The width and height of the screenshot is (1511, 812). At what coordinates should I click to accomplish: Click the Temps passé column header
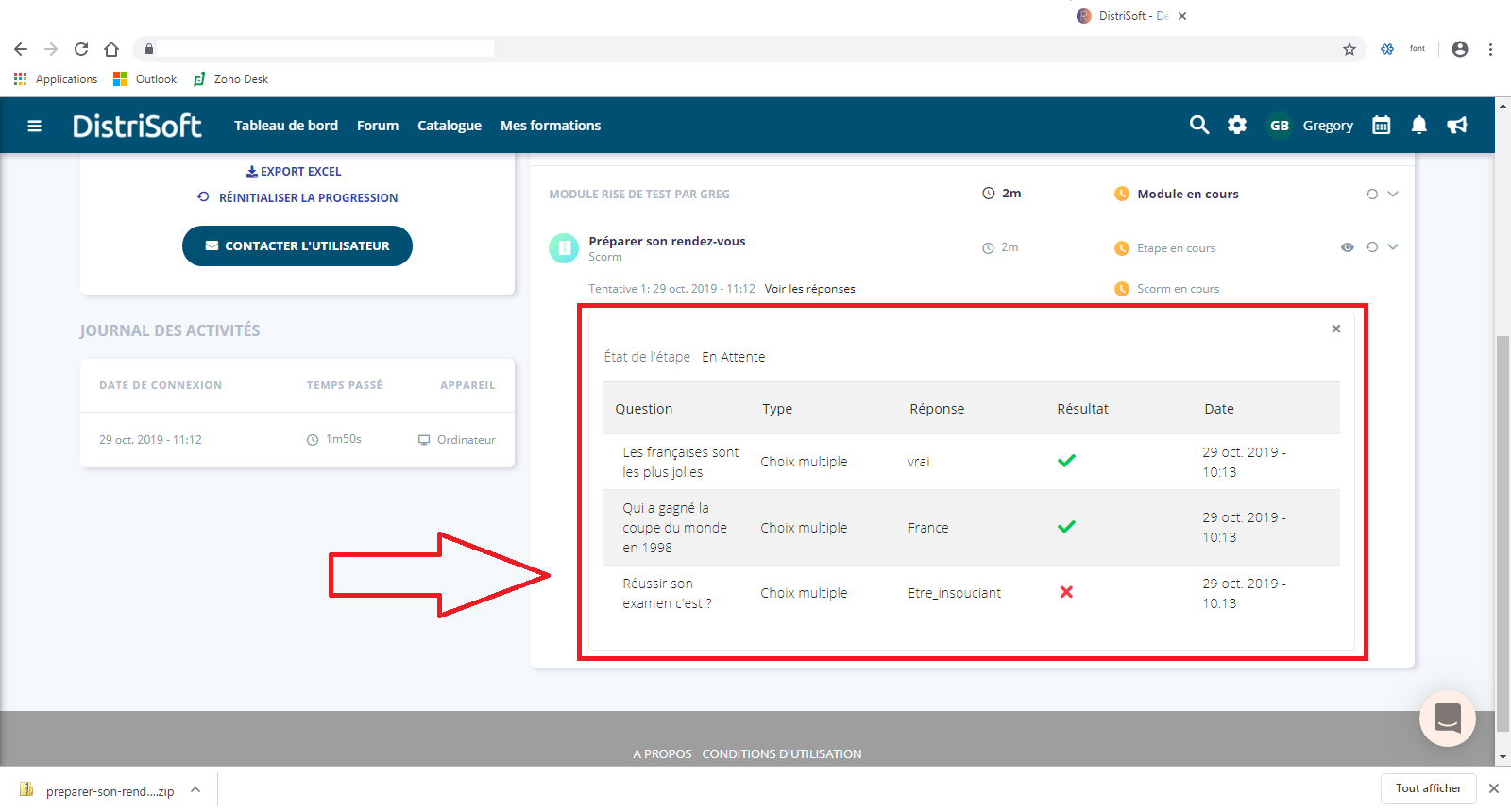click(345, 385)
